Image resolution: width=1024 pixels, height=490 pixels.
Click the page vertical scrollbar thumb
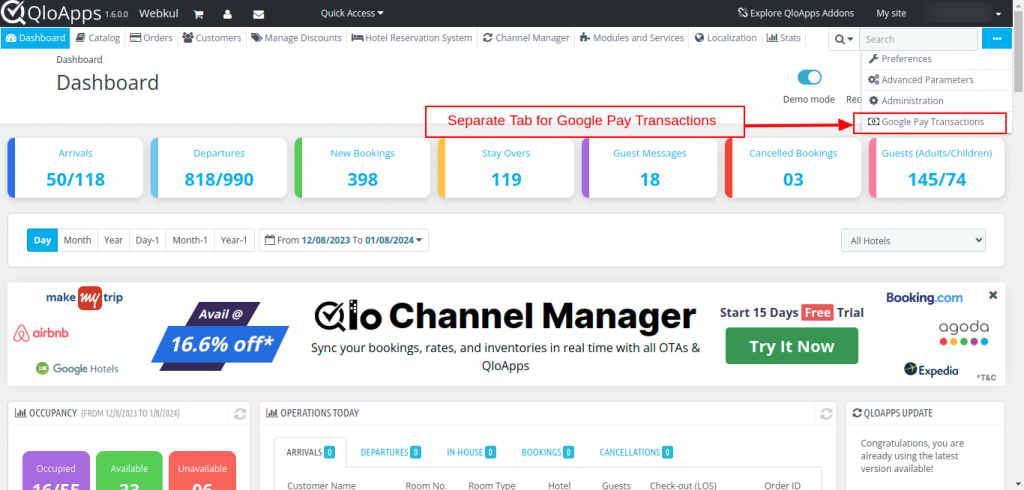[x=1018, y=49]
